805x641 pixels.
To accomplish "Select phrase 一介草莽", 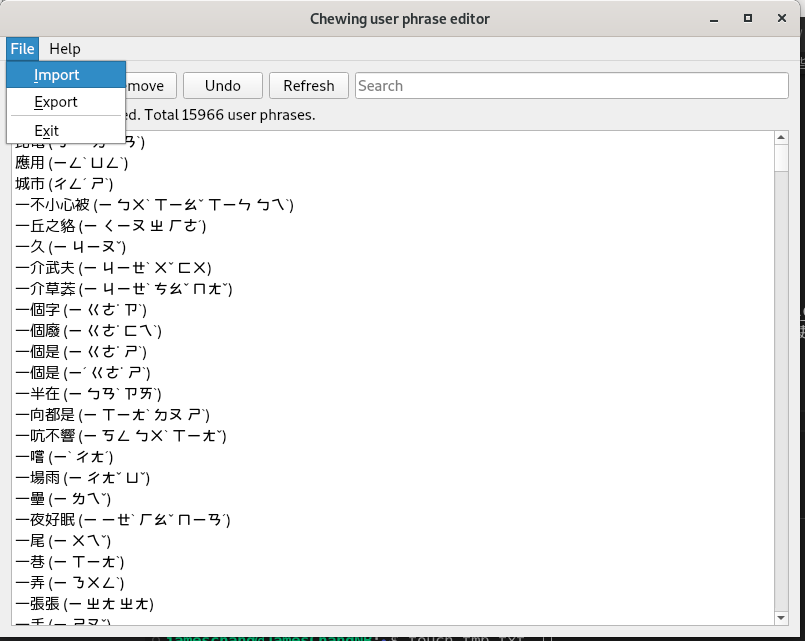I will 393,289.
